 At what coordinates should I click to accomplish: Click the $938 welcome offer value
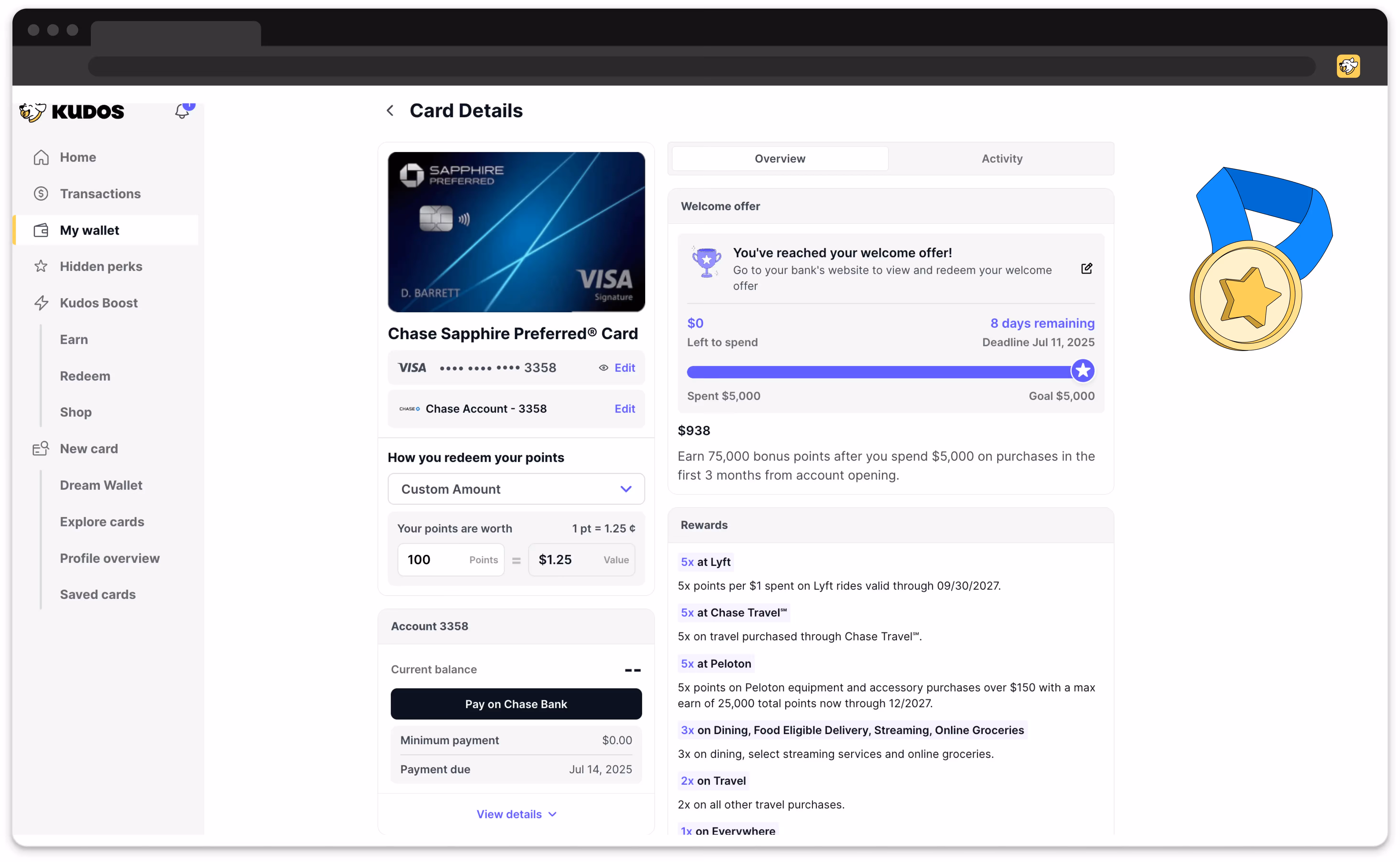[x=694, y=431]
